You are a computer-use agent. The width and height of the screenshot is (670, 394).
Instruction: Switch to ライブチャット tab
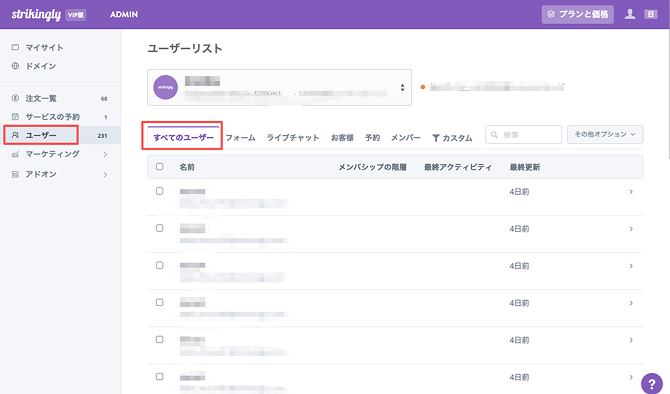(293, 138)
